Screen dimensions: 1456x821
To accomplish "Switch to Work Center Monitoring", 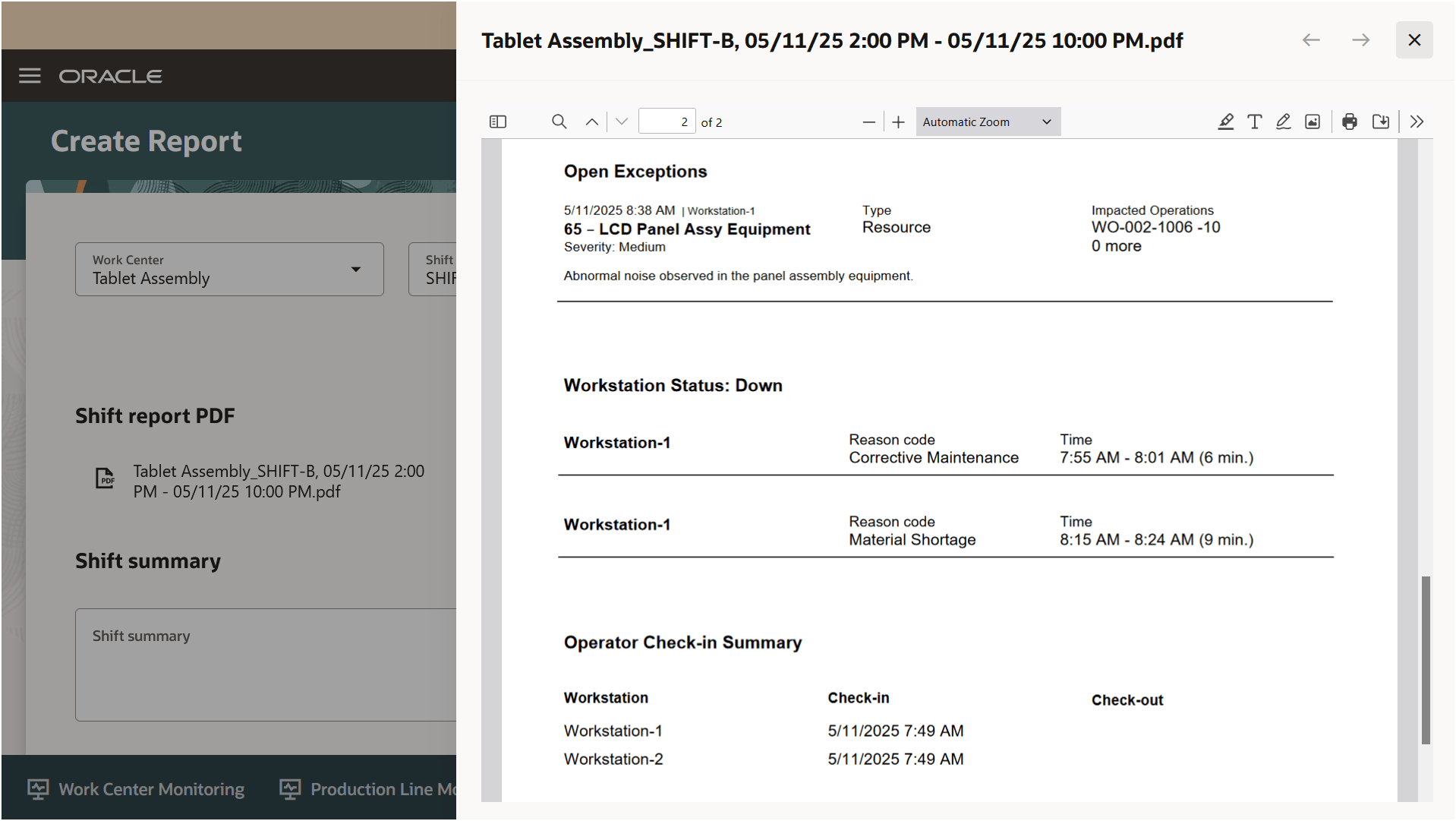I will [136, 789].
